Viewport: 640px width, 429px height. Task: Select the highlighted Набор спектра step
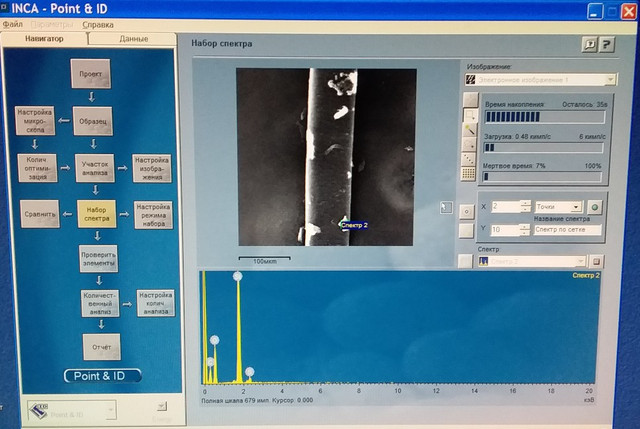click(97, 214)
